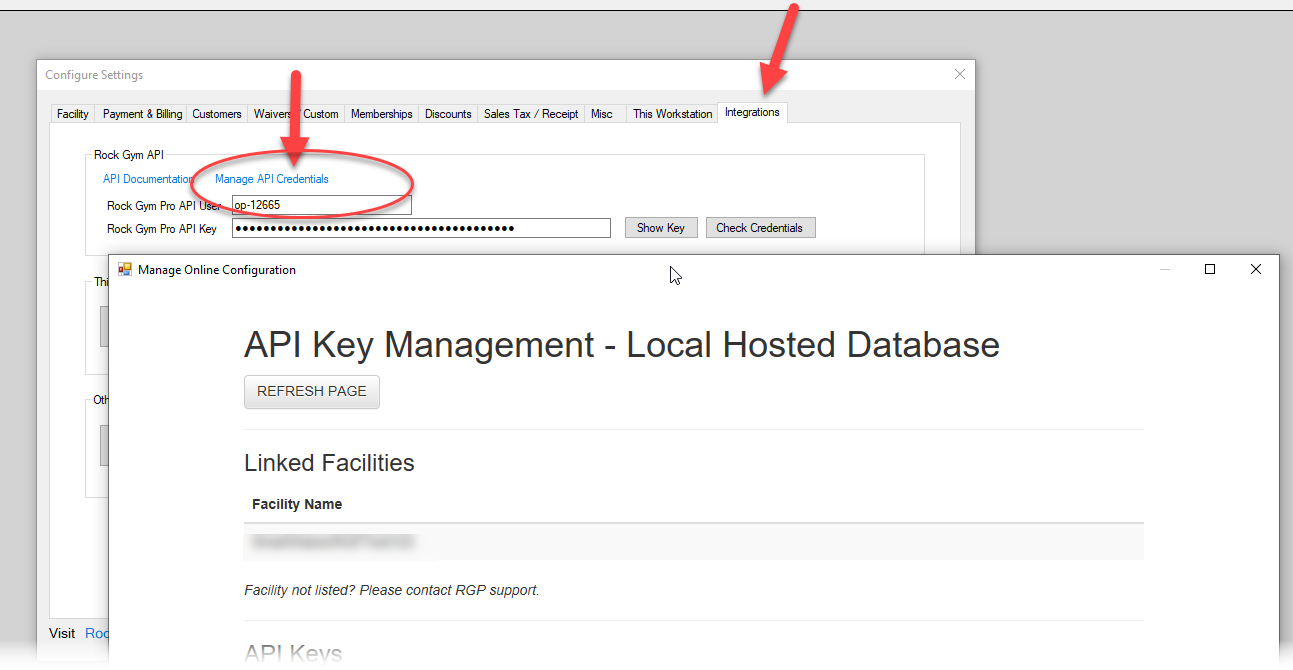
Task: Reveal the key with Show Key button
Action: (661, 228)
